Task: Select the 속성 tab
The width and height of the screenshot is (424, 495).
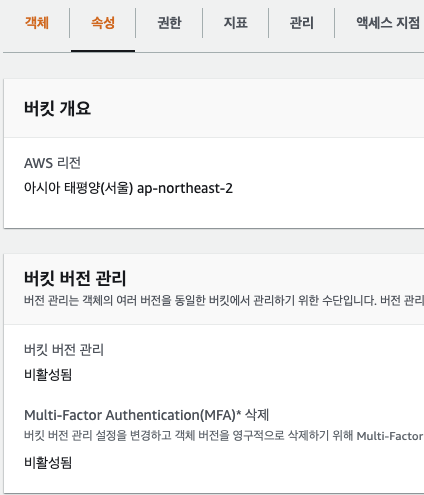Action: pos(103,23)
